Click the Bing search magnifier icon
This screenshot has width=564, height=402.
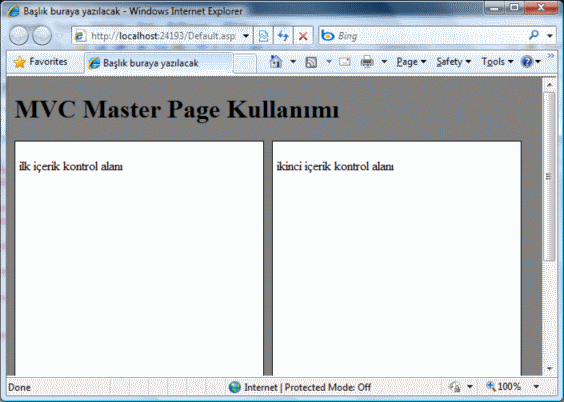[534, 35]
